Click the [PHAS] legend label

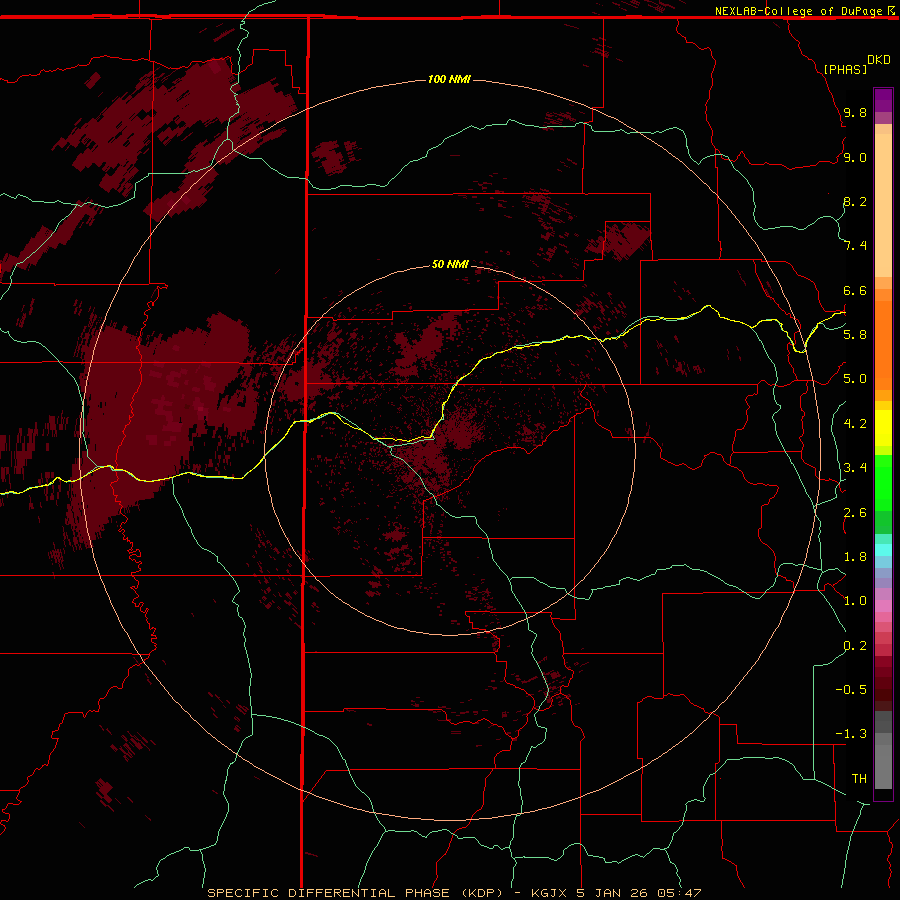[845, 69]
